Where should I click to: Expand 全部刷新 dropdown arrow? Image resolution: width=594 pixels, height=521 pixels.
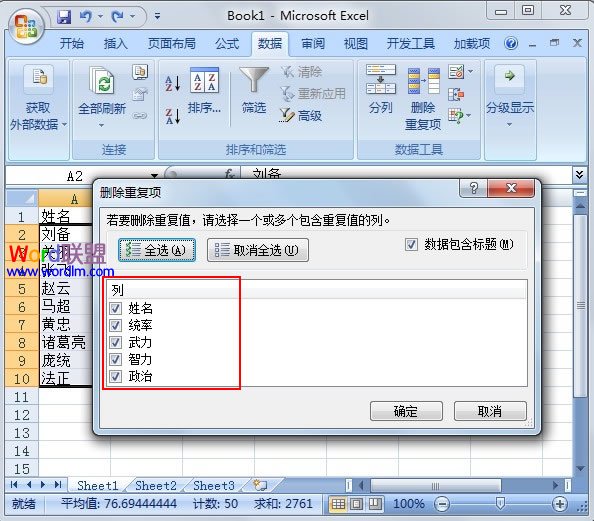102,125
